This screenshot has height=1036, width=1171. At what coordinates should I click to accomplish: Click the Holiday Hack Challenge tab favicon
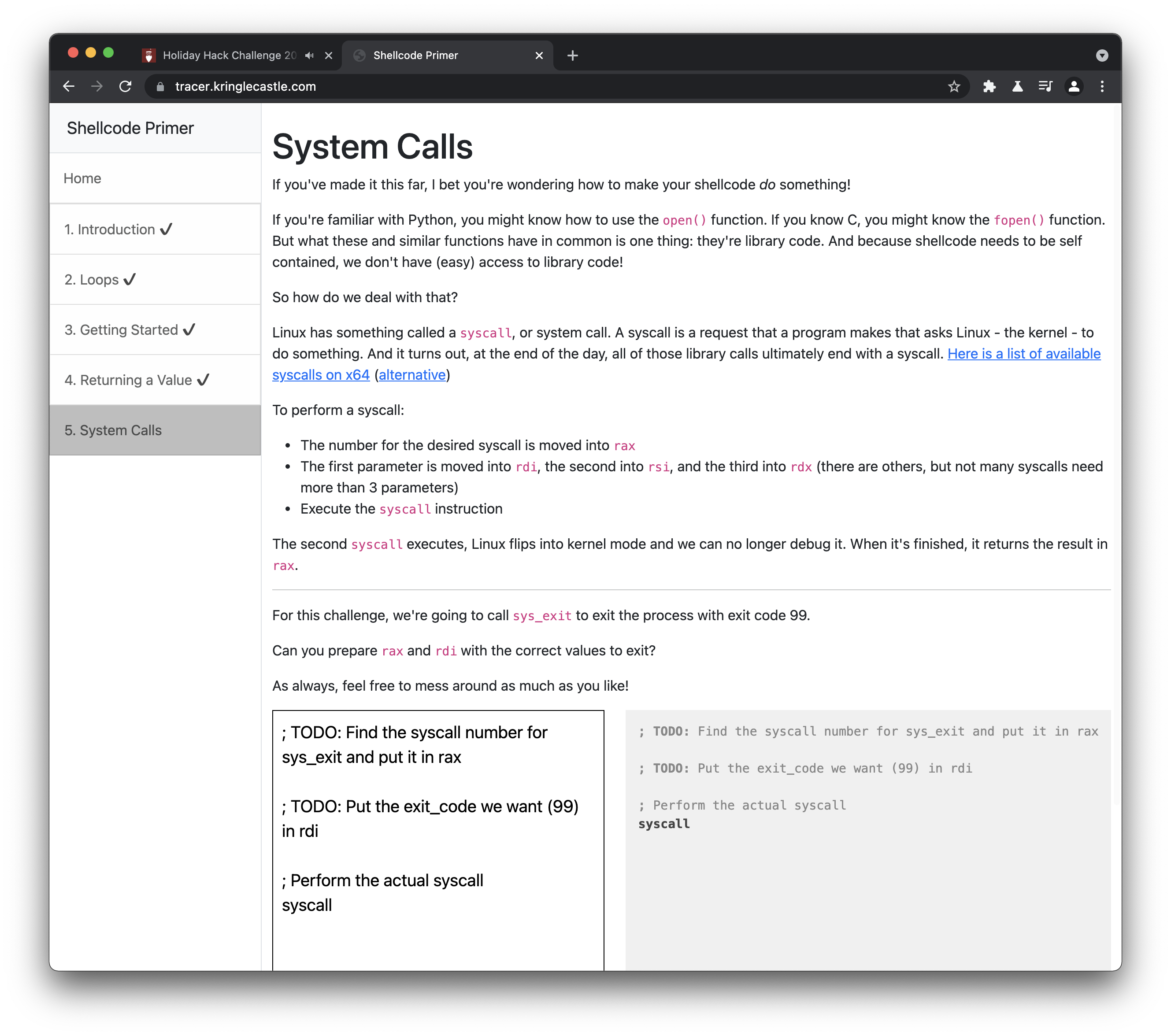coord(148,55)
